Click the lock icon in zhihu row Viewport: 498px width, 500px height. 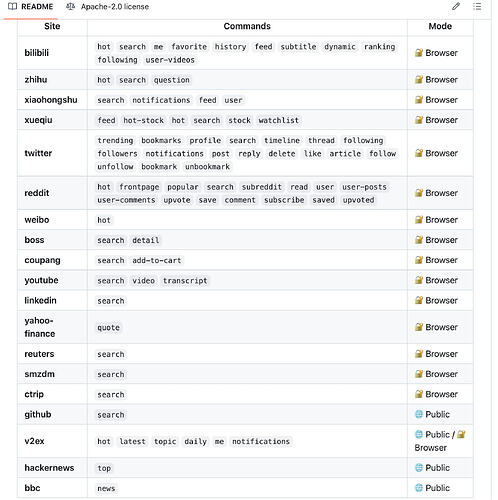(x=419, y=80)
